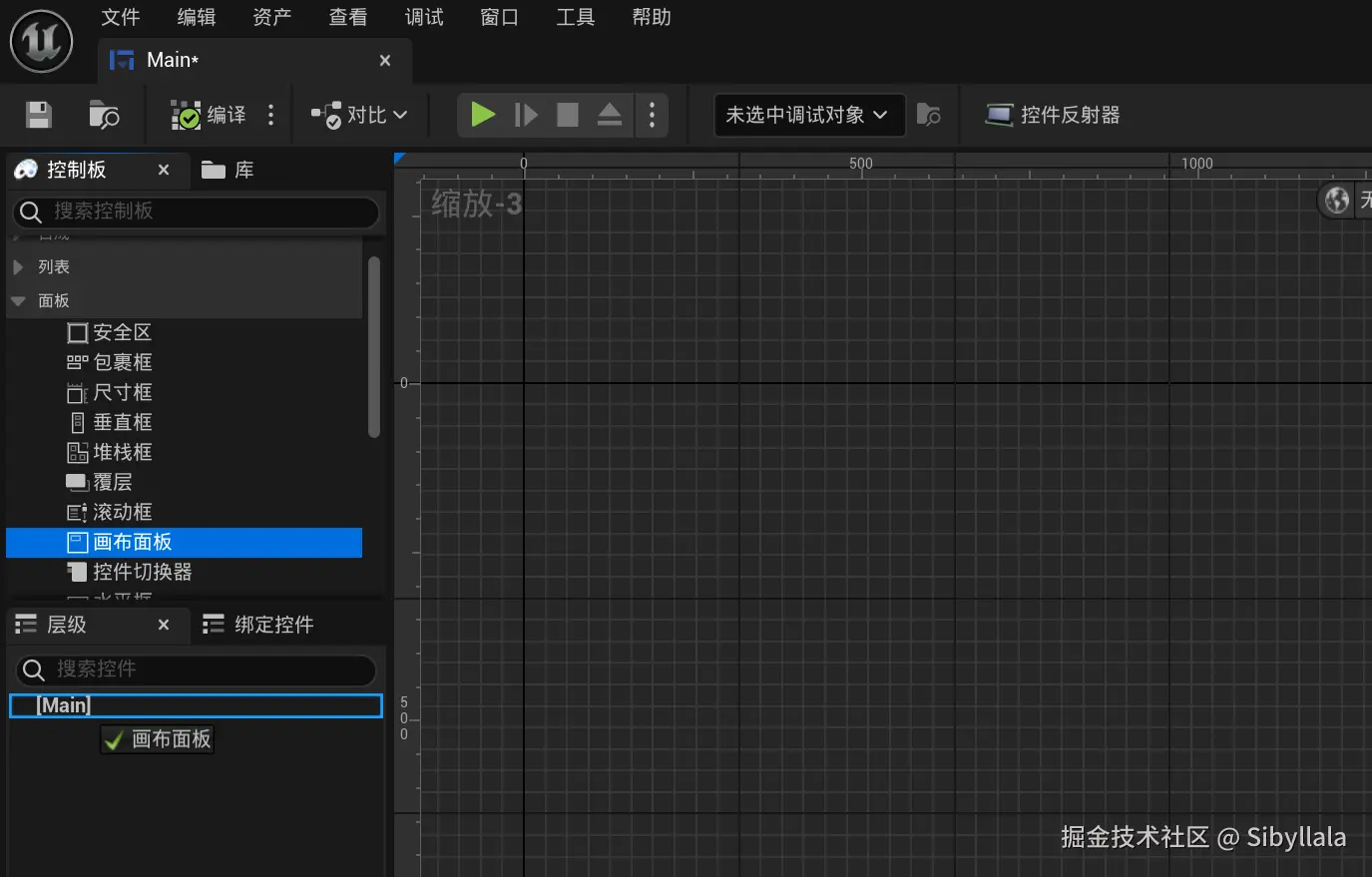The height and width of the screenshot is (877, 1372).
Task: Click the palette panel vertical scrollbar
Action: tap(374, 346)
